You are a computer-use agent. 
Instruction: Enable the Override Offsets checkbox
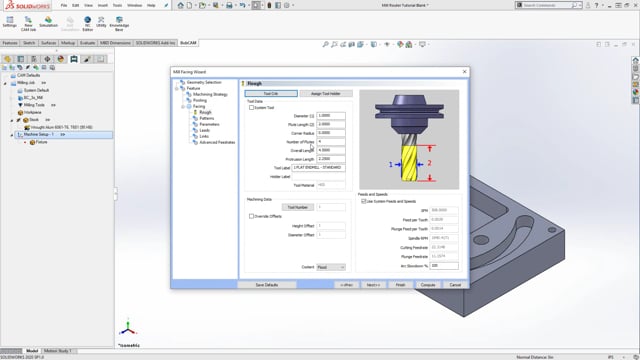[x=251, y=216]
